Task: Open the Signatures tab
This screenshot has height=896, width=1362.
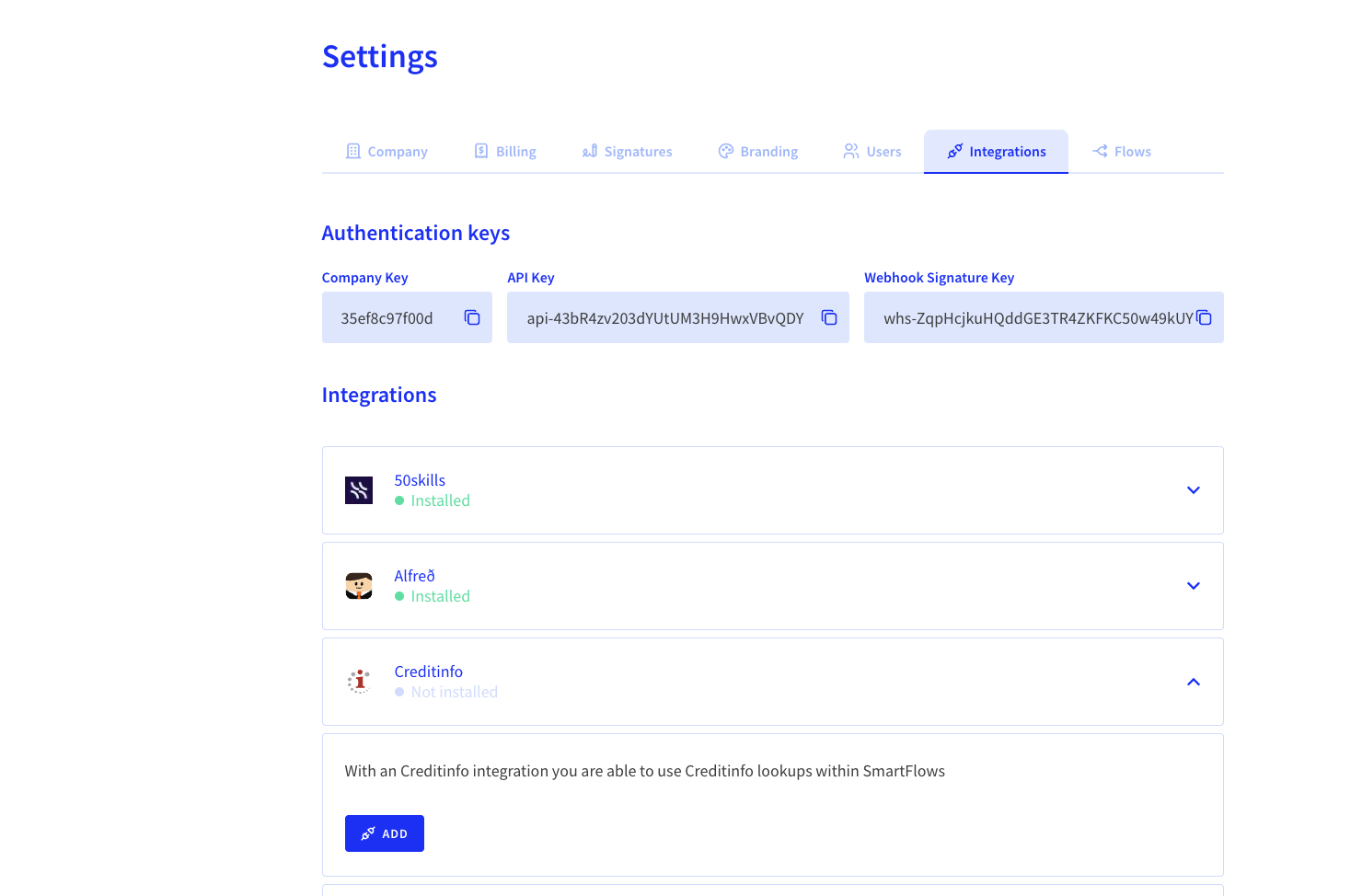Action: [627, 151]
